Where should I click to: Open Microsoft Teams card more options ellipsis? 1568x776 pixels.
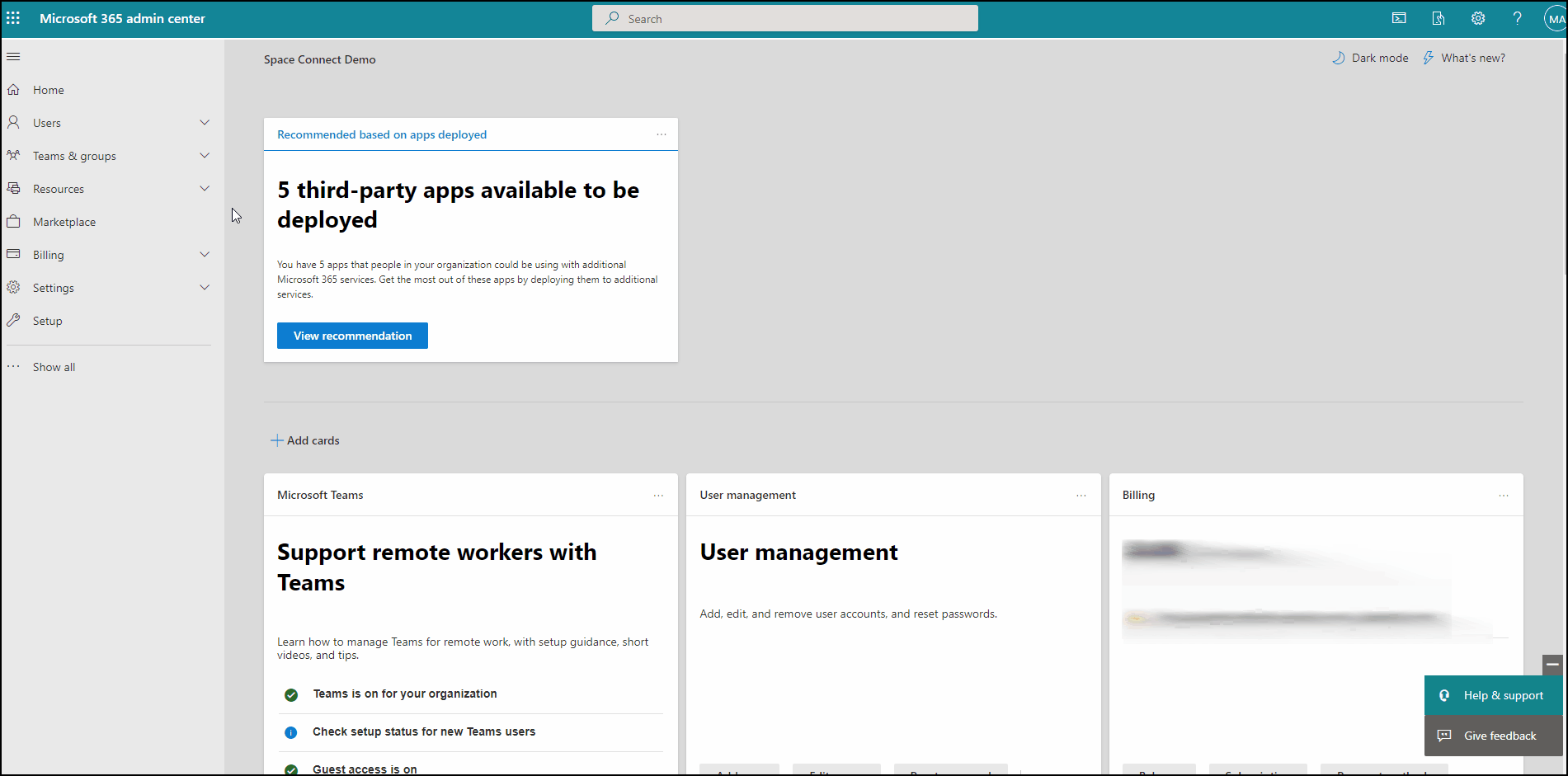[658, 496]
